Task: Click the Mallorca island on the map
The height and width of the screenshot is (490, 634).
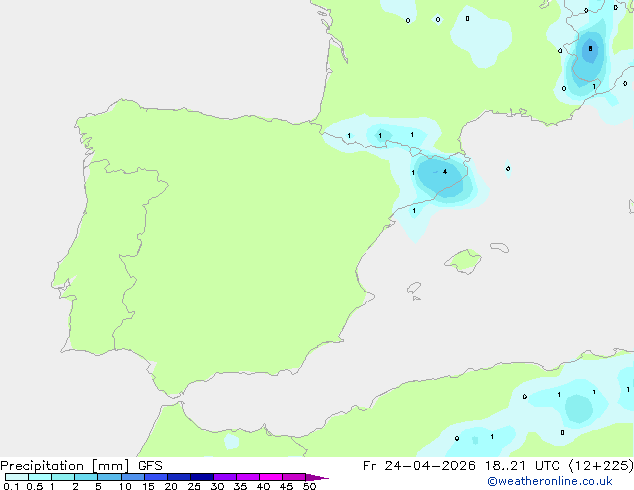Action: point(463,261)
